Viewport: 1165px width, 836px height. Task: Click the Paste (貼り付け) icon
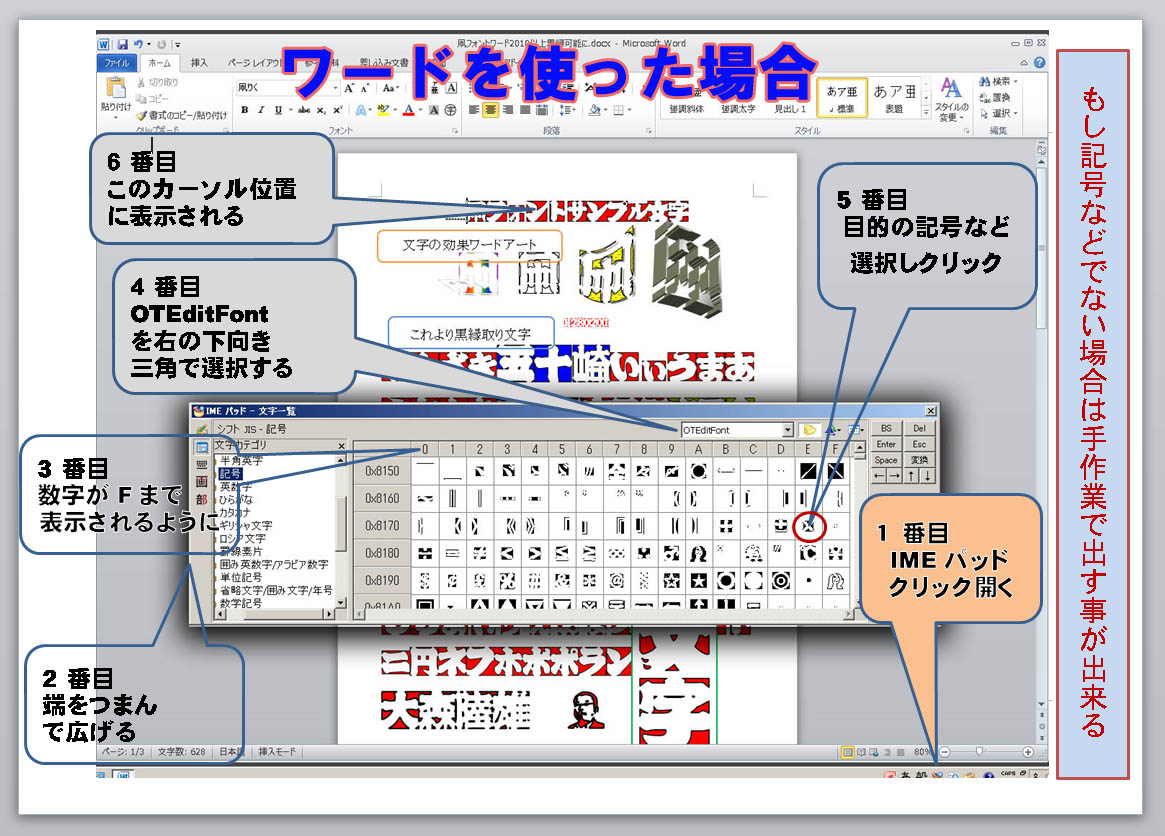(116, 88)
